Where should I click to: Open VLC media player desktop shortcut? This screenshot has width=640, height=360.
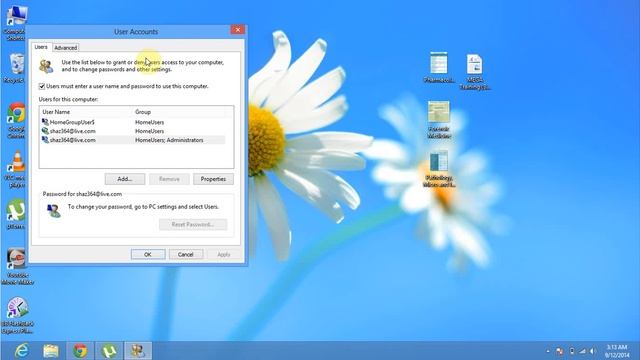coord(16,169)
